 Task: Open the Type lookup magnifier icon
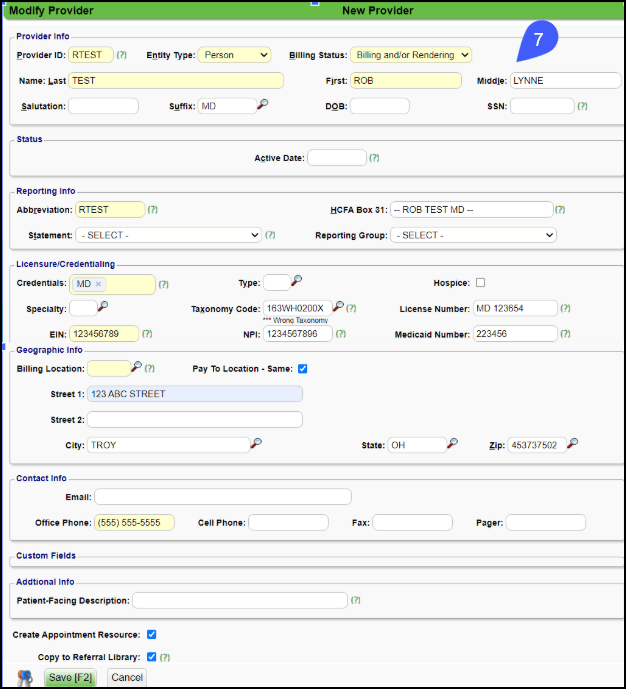click(x=297, y=282)
